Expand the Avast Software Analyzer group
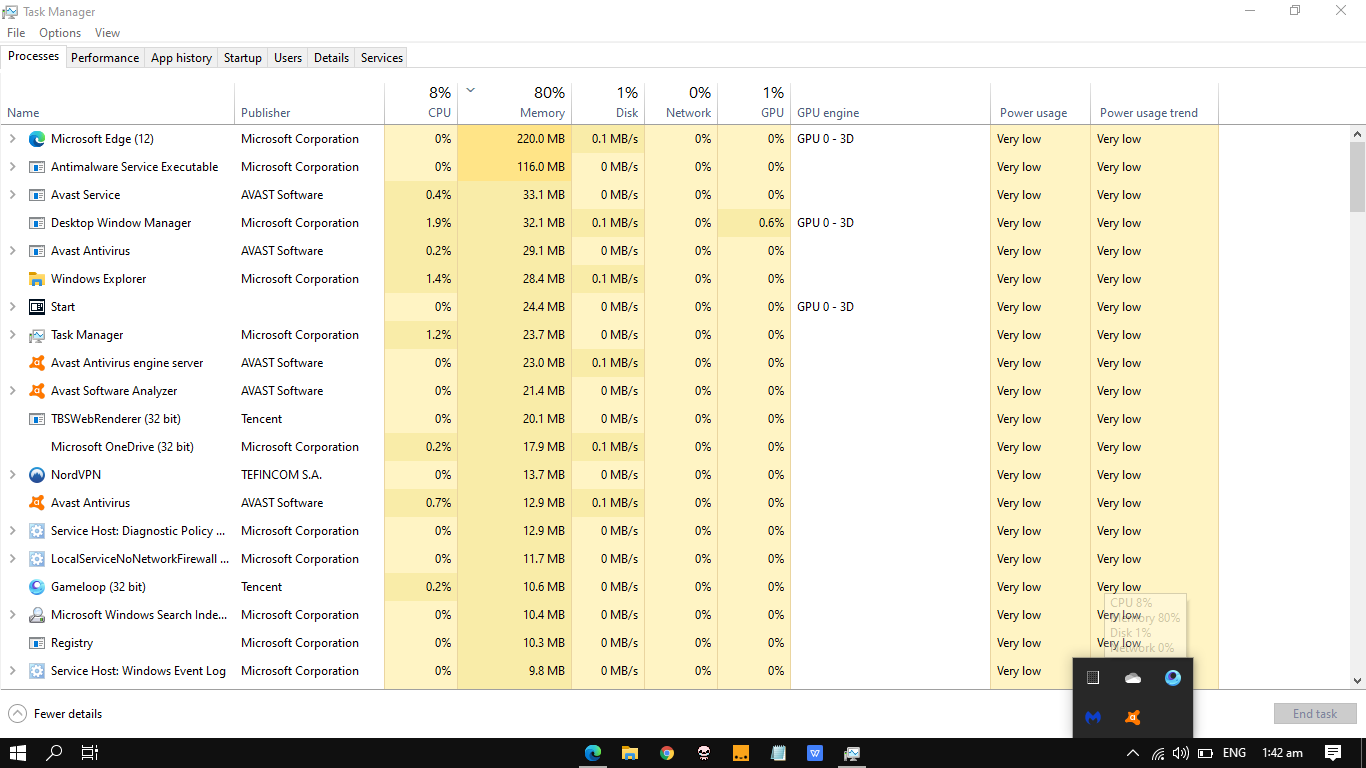This screenshot has height=768, width=1366. coord(13,391)
